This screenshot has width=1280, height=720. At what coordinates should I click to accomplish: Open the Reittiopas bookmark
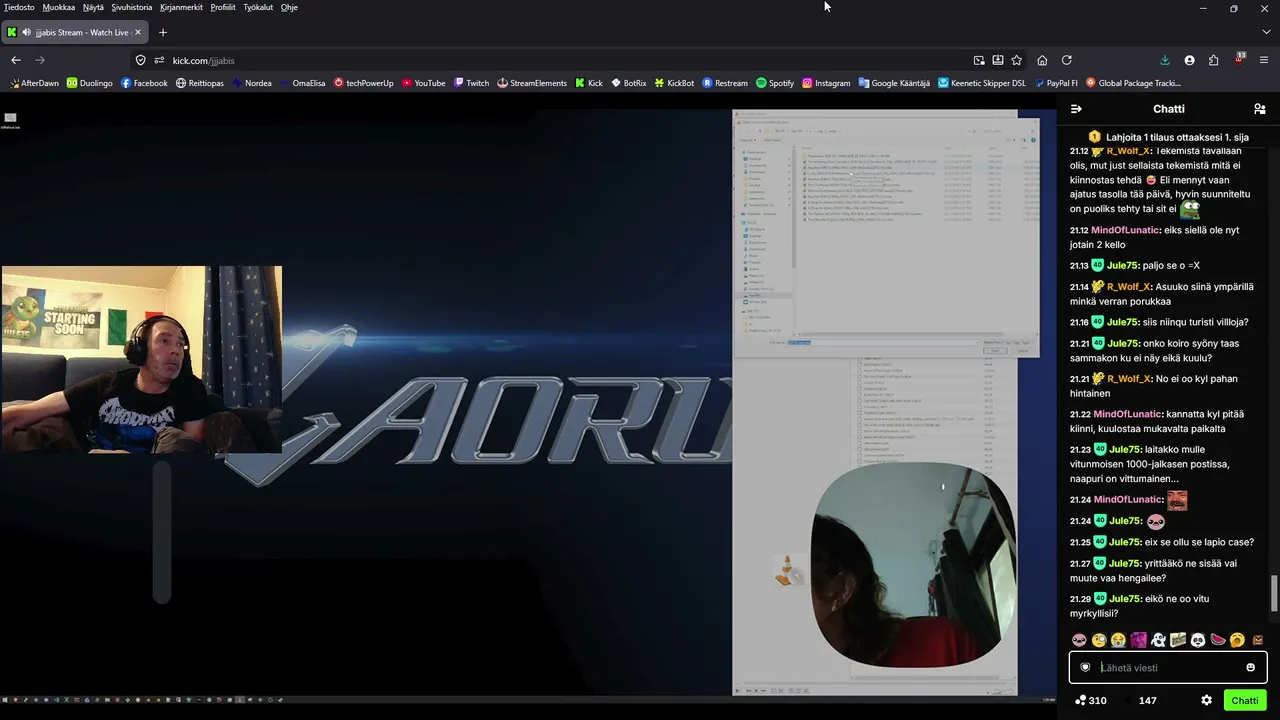pos(200,83)
